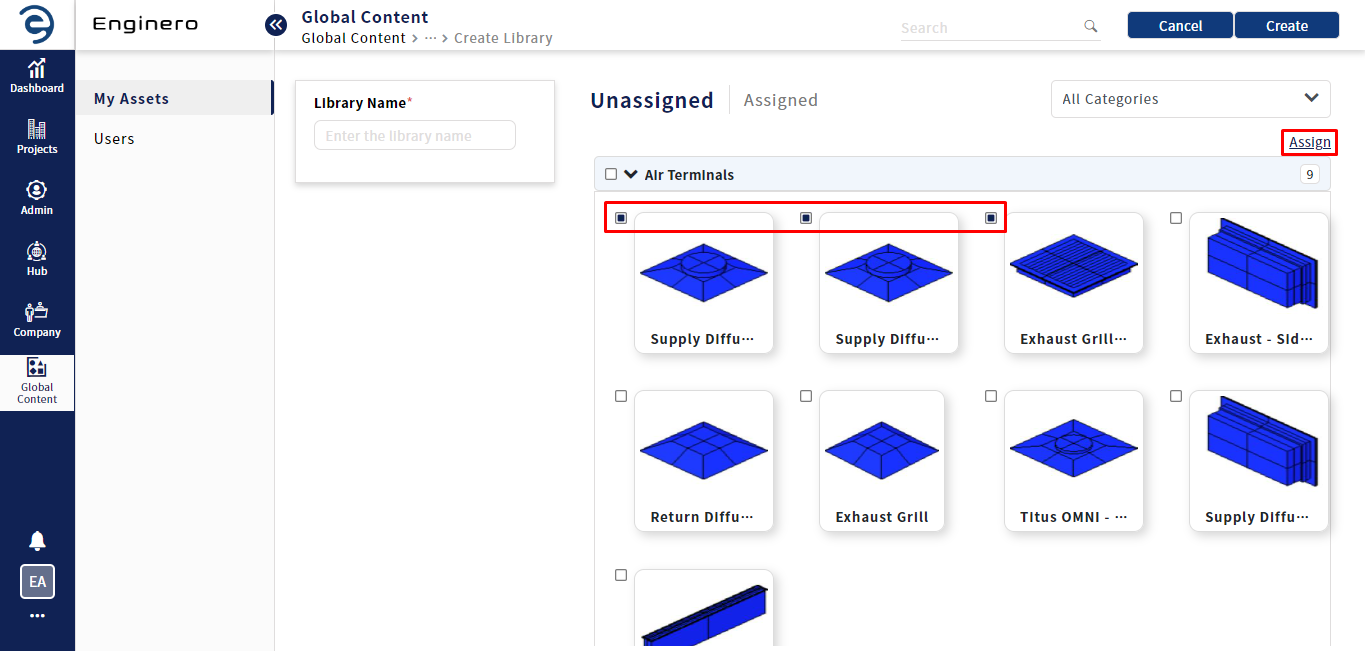Open the EA user avatar

click(x=37, y=582)
